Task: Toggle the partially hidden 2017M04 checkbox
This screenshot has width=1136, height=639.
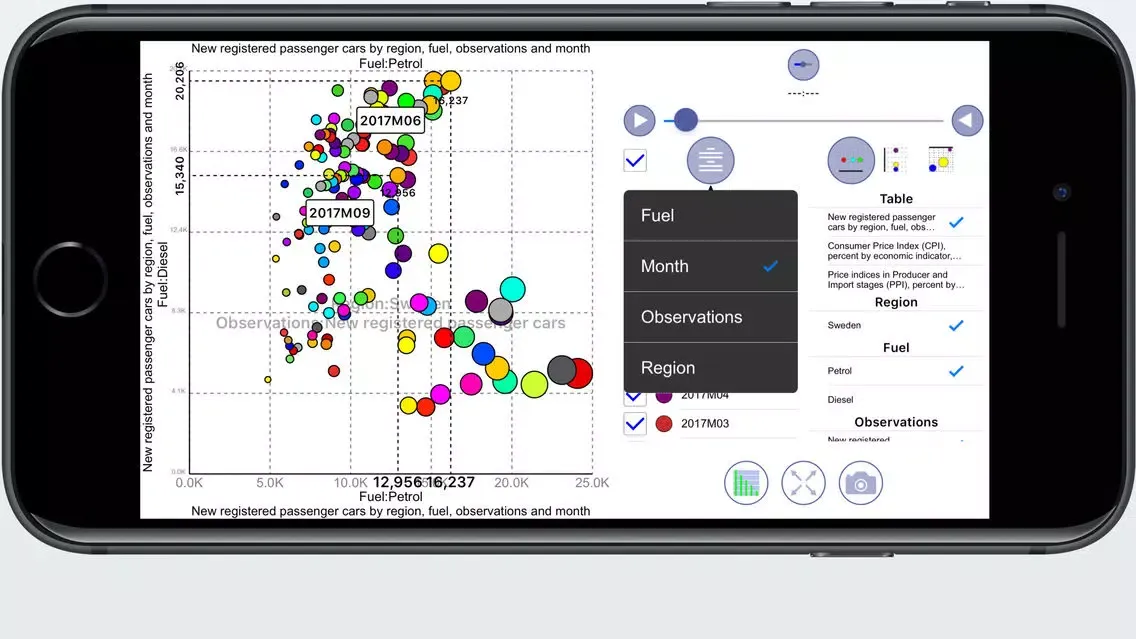Action: 635,397
